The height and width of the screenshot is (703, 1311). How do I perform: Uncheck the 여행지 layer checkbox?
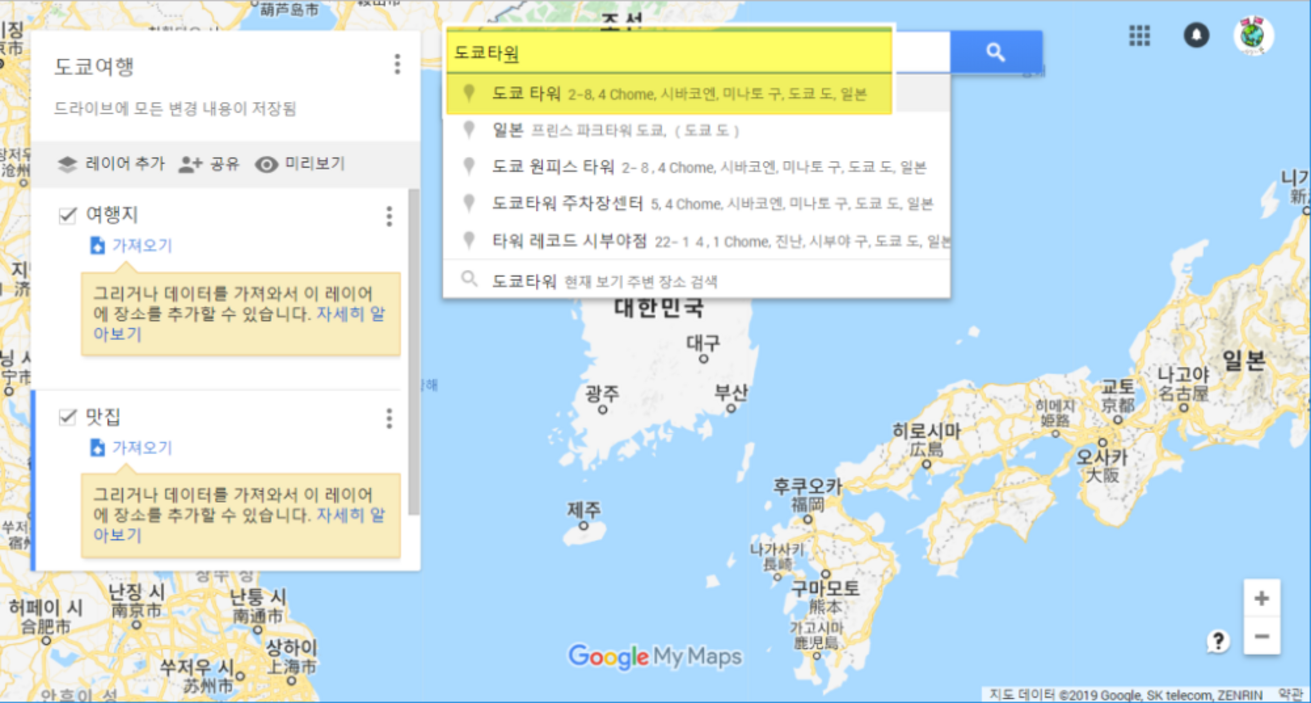(68, 216)
